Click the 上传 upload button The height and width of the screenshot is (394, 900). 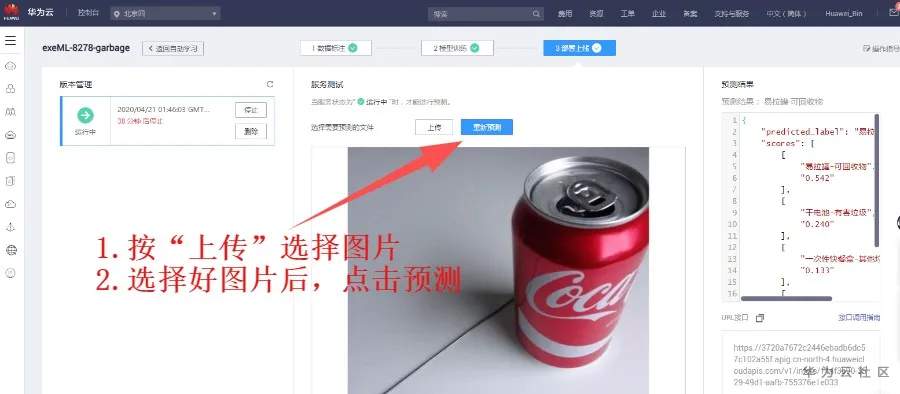point(434,128)
